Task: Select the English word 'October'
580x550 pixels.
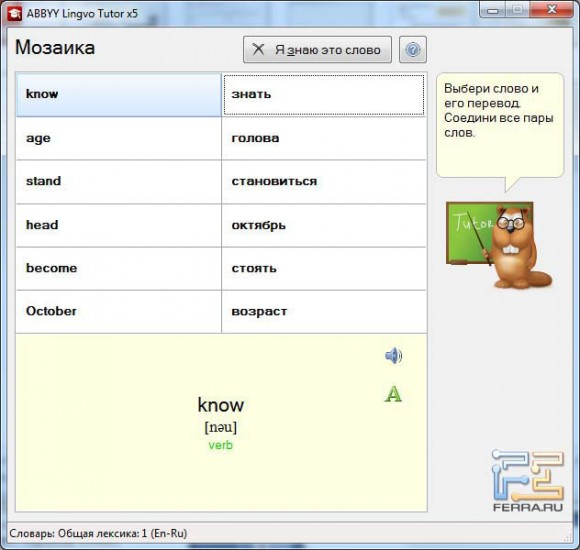Action: [x=119, y=311]
